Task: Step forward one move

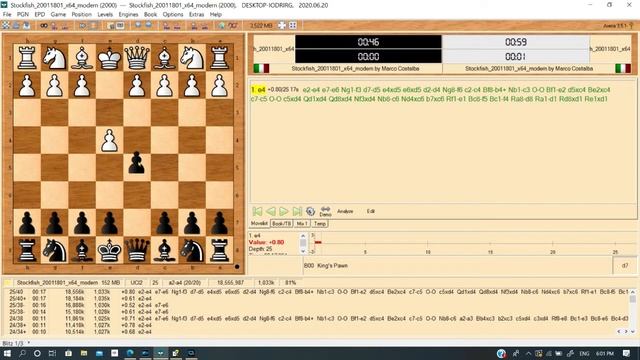Action: [284, 211]
